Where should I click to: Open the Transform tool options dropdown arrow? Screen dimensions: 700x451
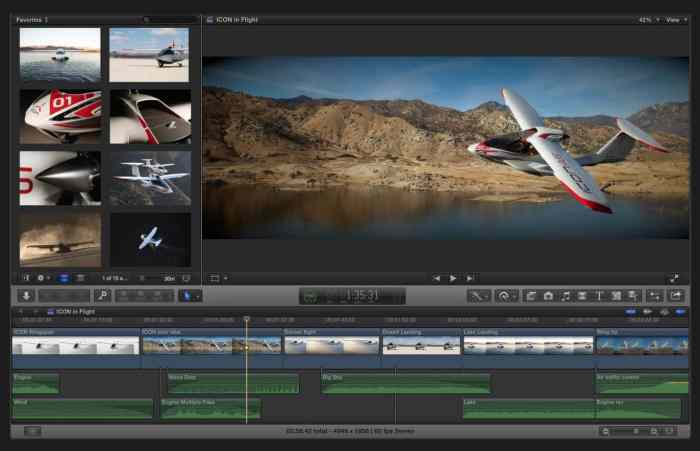(x=226, y=278)
